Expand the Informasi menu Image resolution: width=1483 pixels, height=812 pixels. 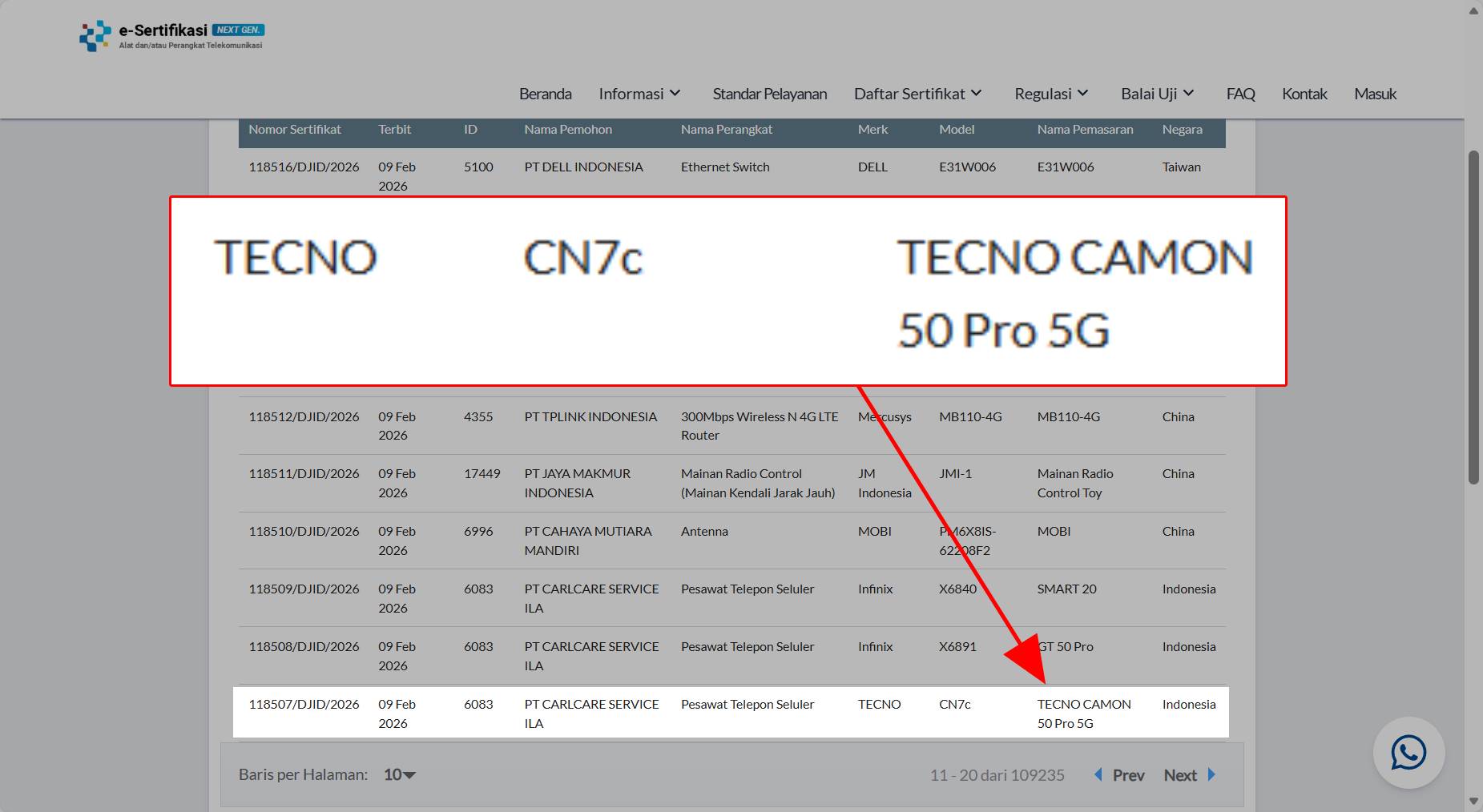pos(640,94)
